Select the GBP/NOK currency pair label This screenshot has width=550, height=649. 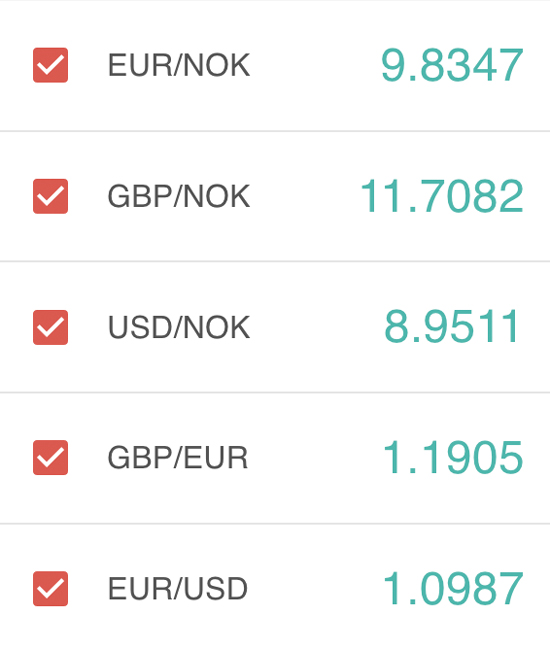point(179,196)
